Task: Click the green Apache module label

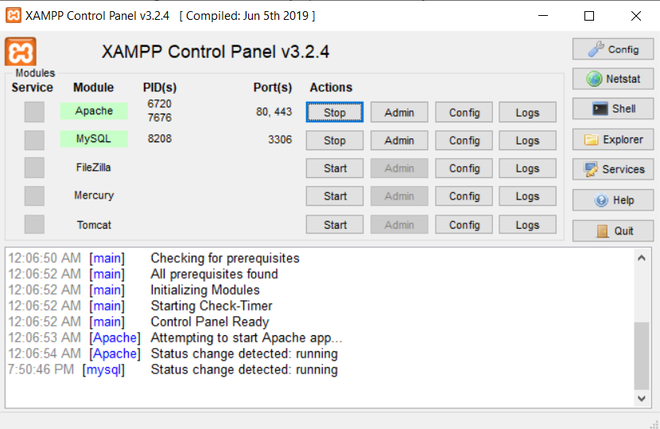Action: [94, 111]
